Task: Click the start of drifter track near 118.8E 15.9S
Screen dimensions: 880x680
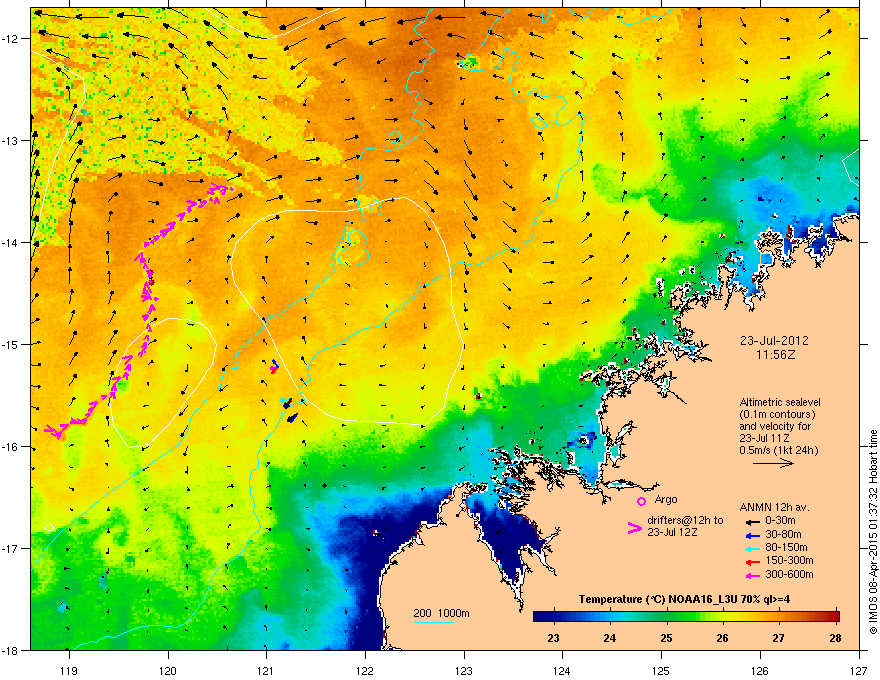Action: click(x=53, y=430)
